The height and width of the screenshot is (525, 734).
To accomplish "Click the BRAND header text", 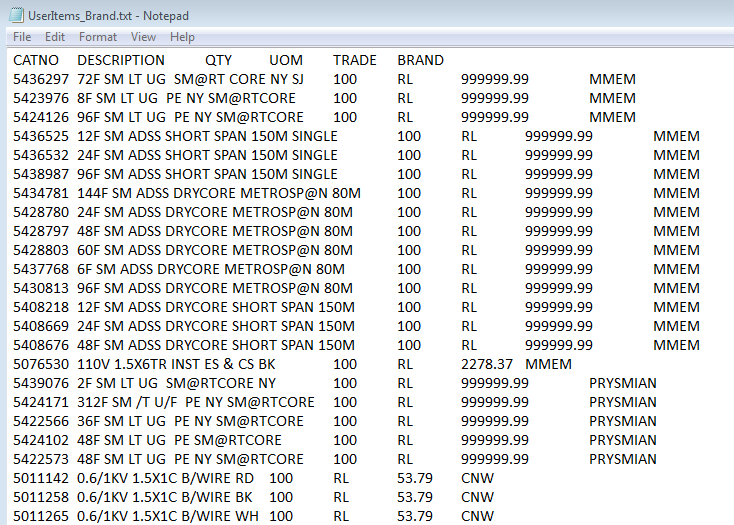I will [420, 60].
